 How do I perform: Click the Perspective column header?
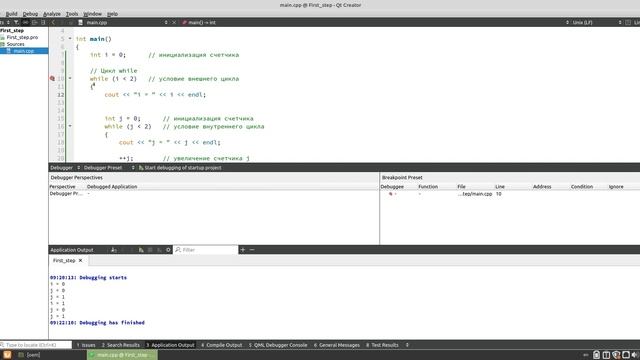(x=62, y=187)
